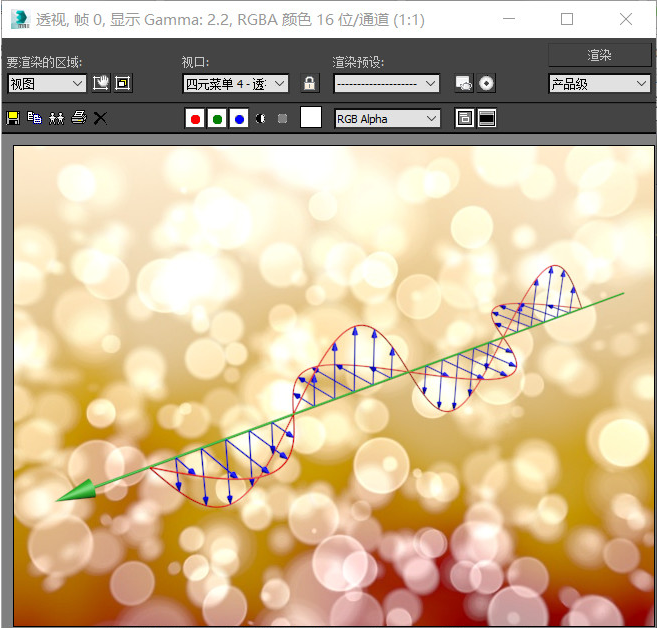Toggle the red channel button
Screen dimensions: 658x628
pyautogui.click(x=195, y=119)
